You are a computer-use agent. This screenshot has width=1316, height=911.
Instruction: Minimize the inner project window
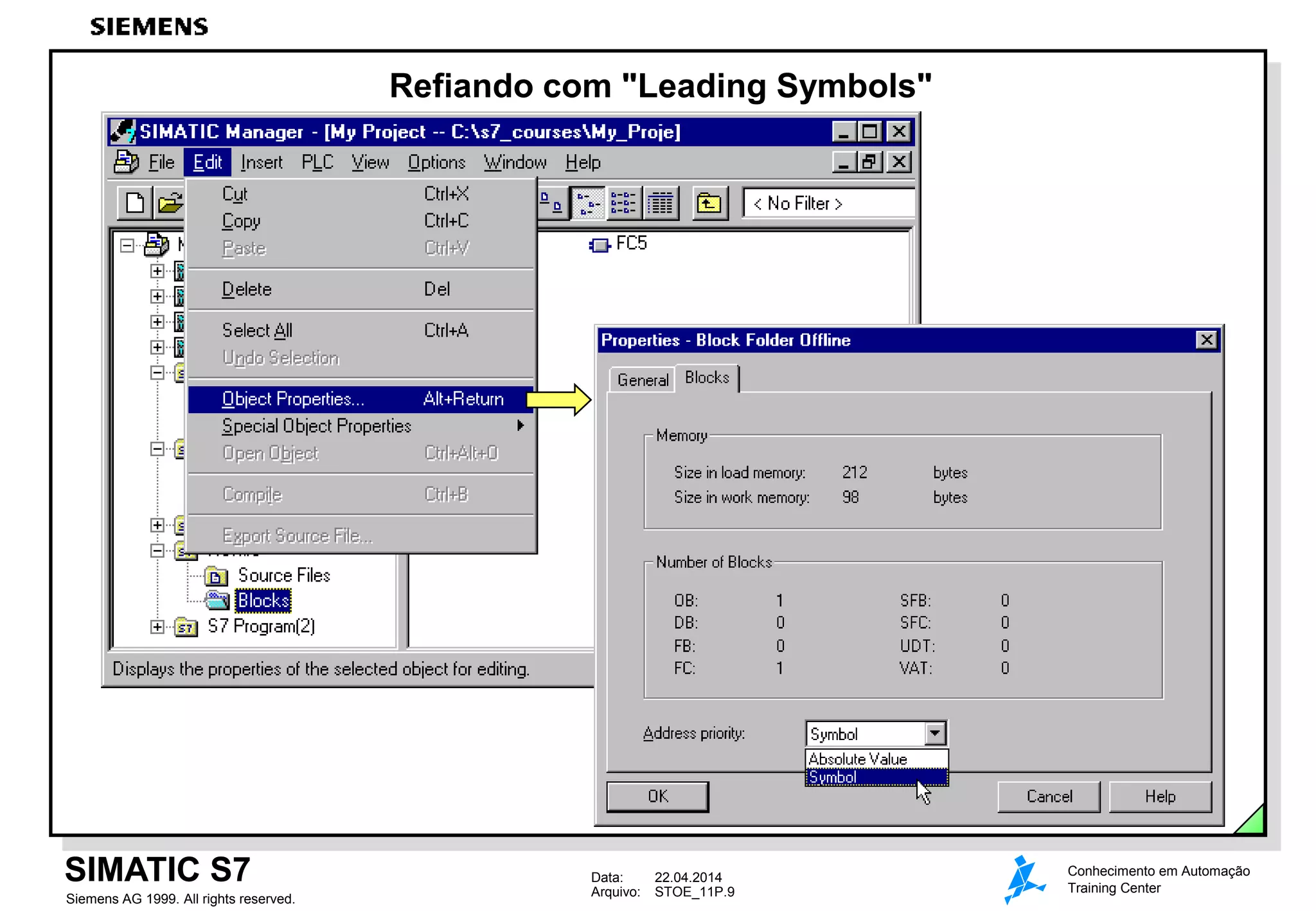click(x=844, y=162)
